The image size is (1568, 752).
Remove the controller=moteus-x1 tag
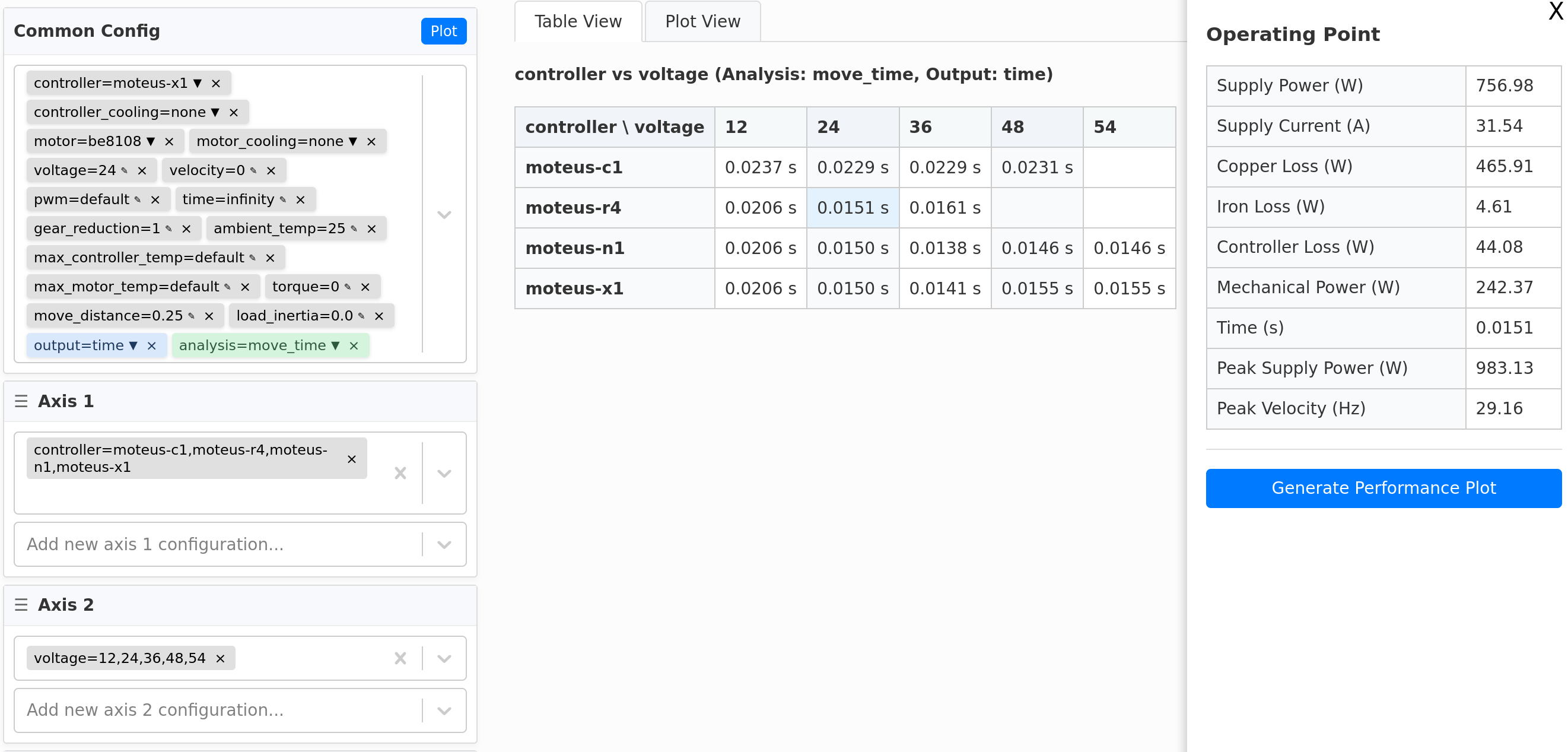point(215,84)
